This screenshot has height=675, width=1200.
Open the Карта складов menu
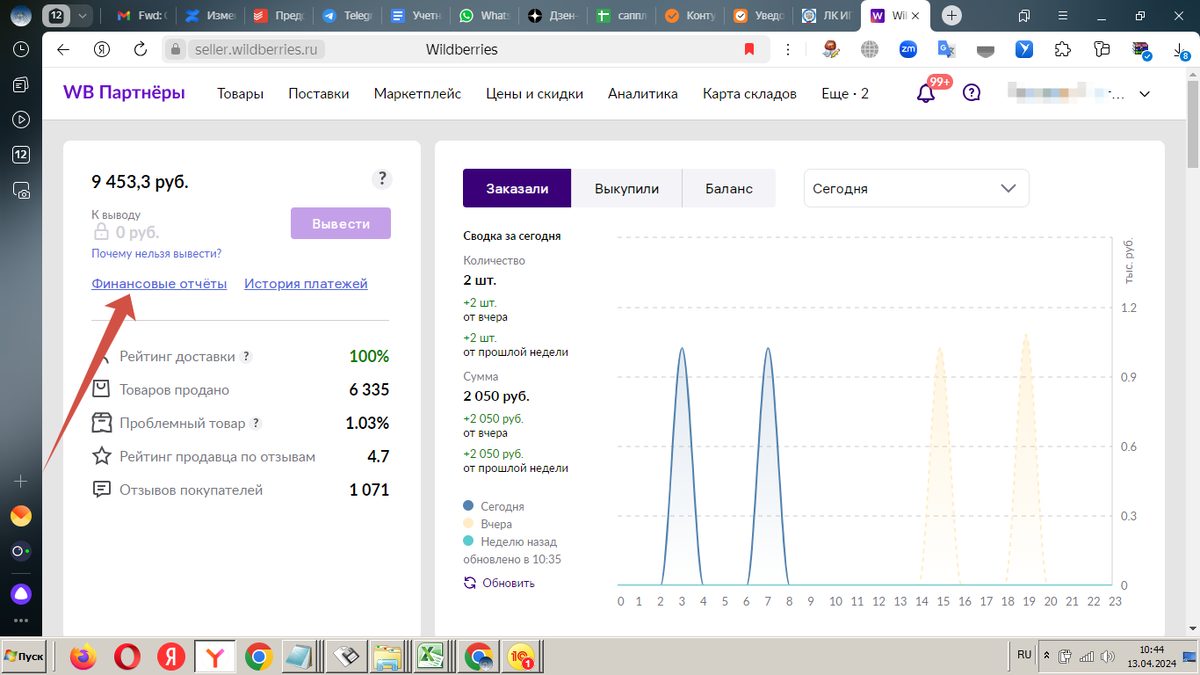(750, 94)
